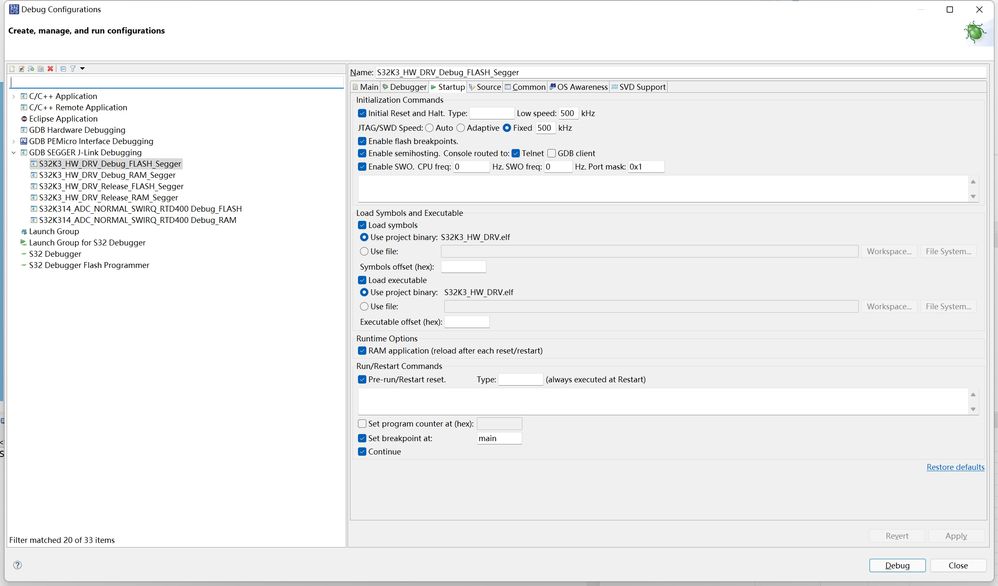Viewport: 998px width, 586px height.
Task: Select the Adaptive JTAG/SWD speed radio button
Action: 461,128
